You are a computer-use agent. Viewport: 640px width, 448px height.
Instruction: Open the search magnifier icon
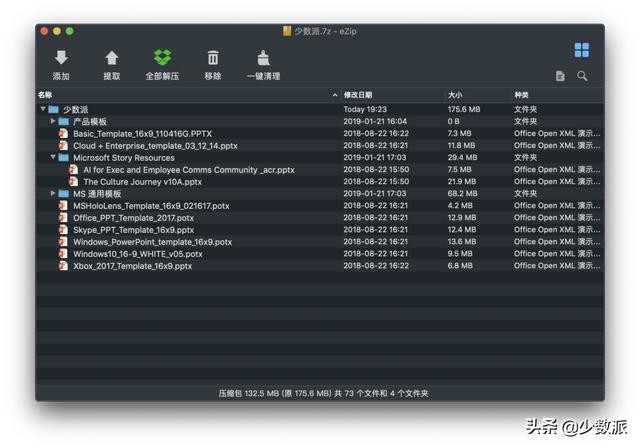point(582,76)
